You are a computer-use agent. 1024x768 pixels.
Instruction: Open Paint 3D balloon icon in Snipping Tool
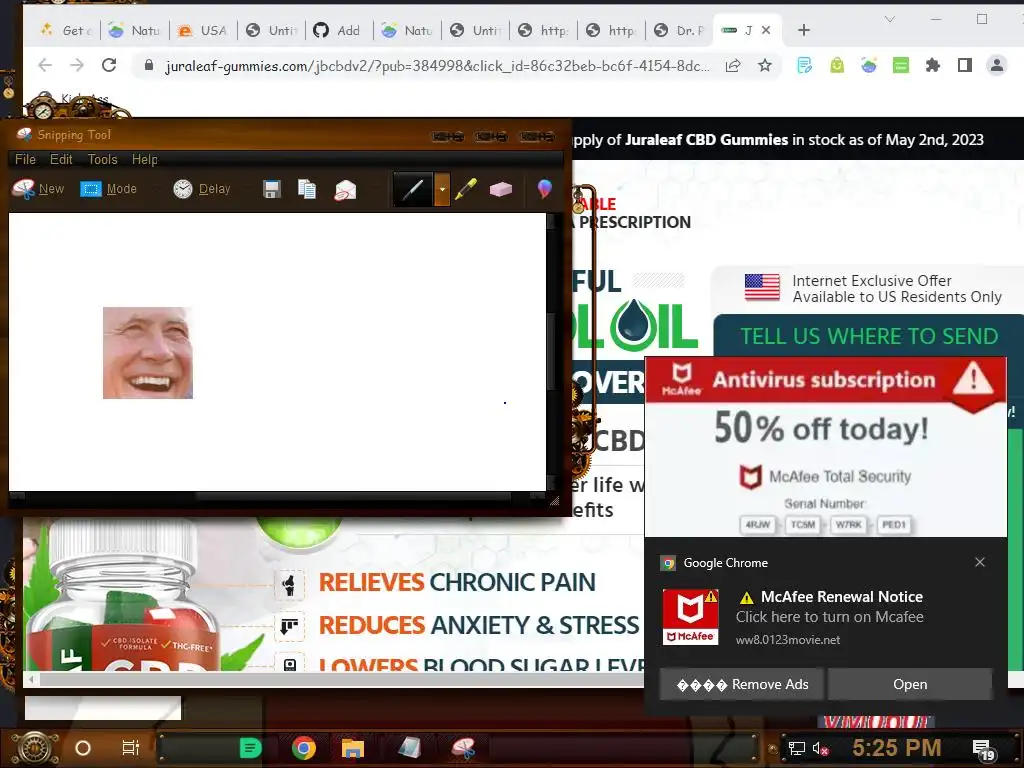[x=544, y=189]
